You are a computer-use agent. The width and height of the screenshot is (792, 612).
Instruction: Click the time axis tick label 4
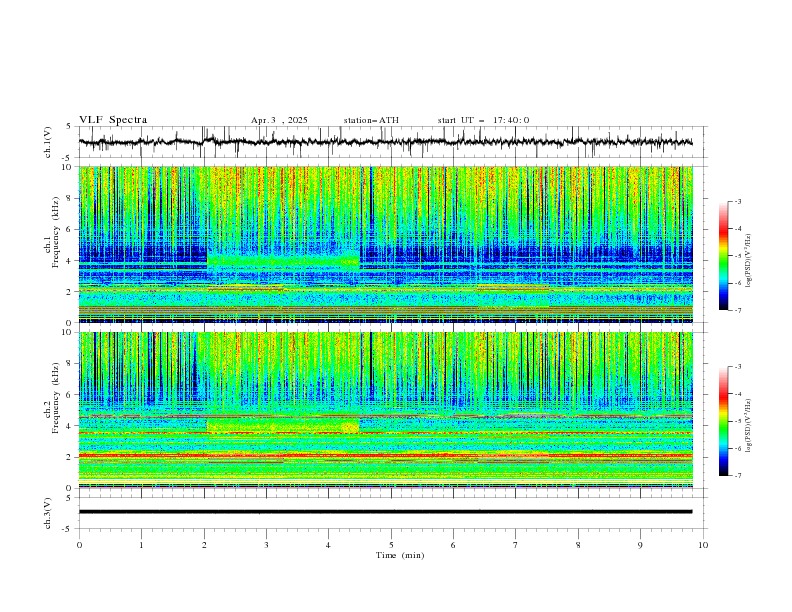pos(328,545)
